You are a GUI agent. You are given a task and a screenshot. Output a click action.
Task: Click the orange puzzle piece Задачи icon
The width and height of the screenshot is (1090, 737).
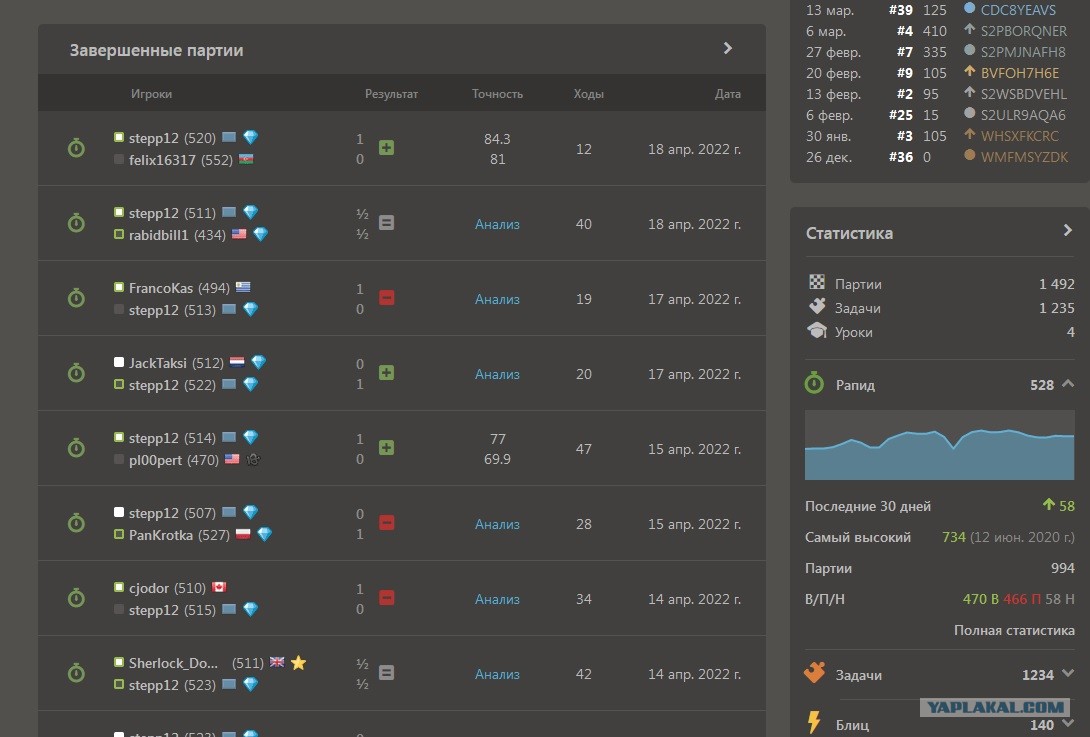(815, 673)
